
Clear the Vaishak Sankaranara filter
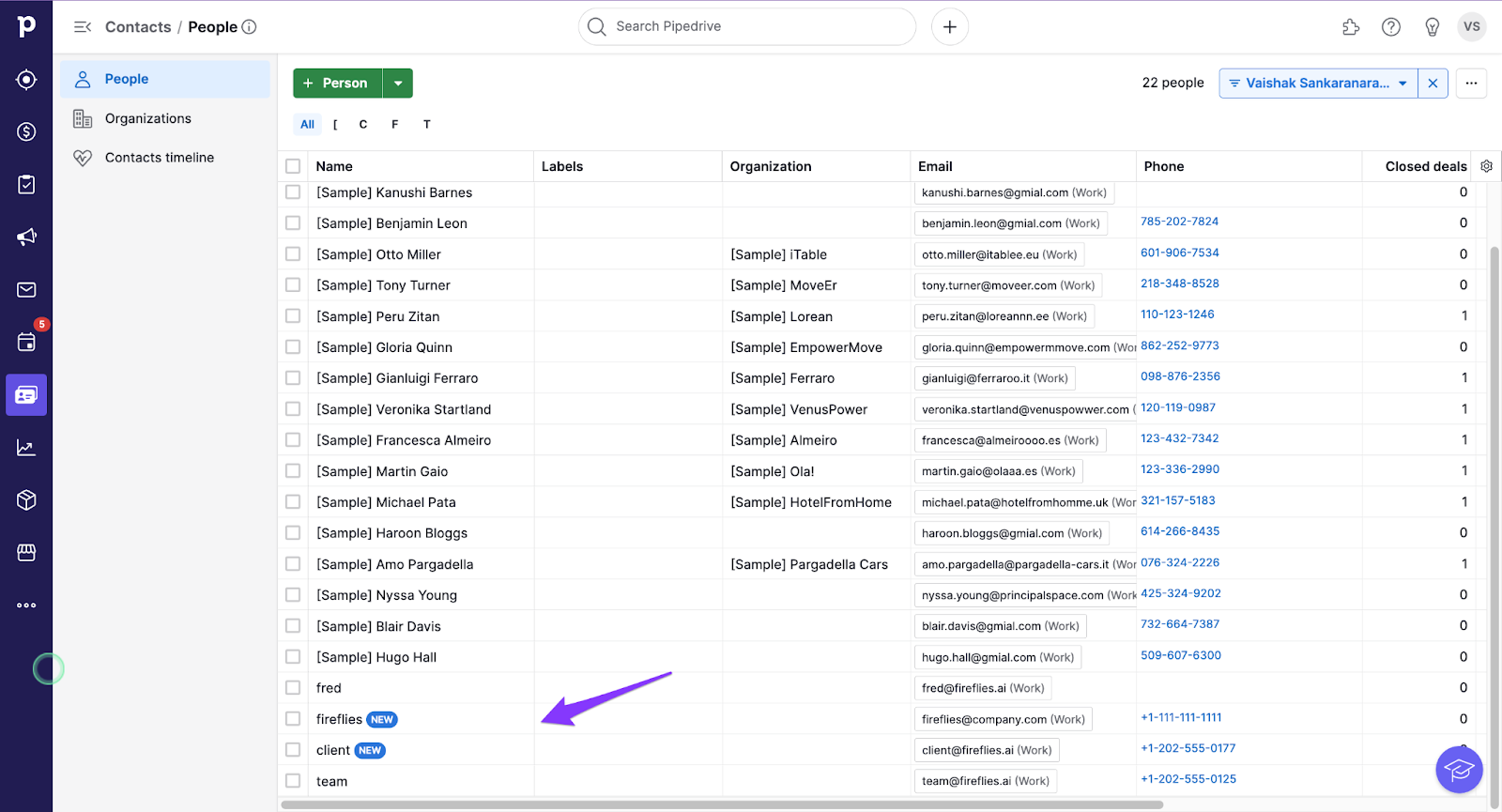click(x=1433, y=83)
